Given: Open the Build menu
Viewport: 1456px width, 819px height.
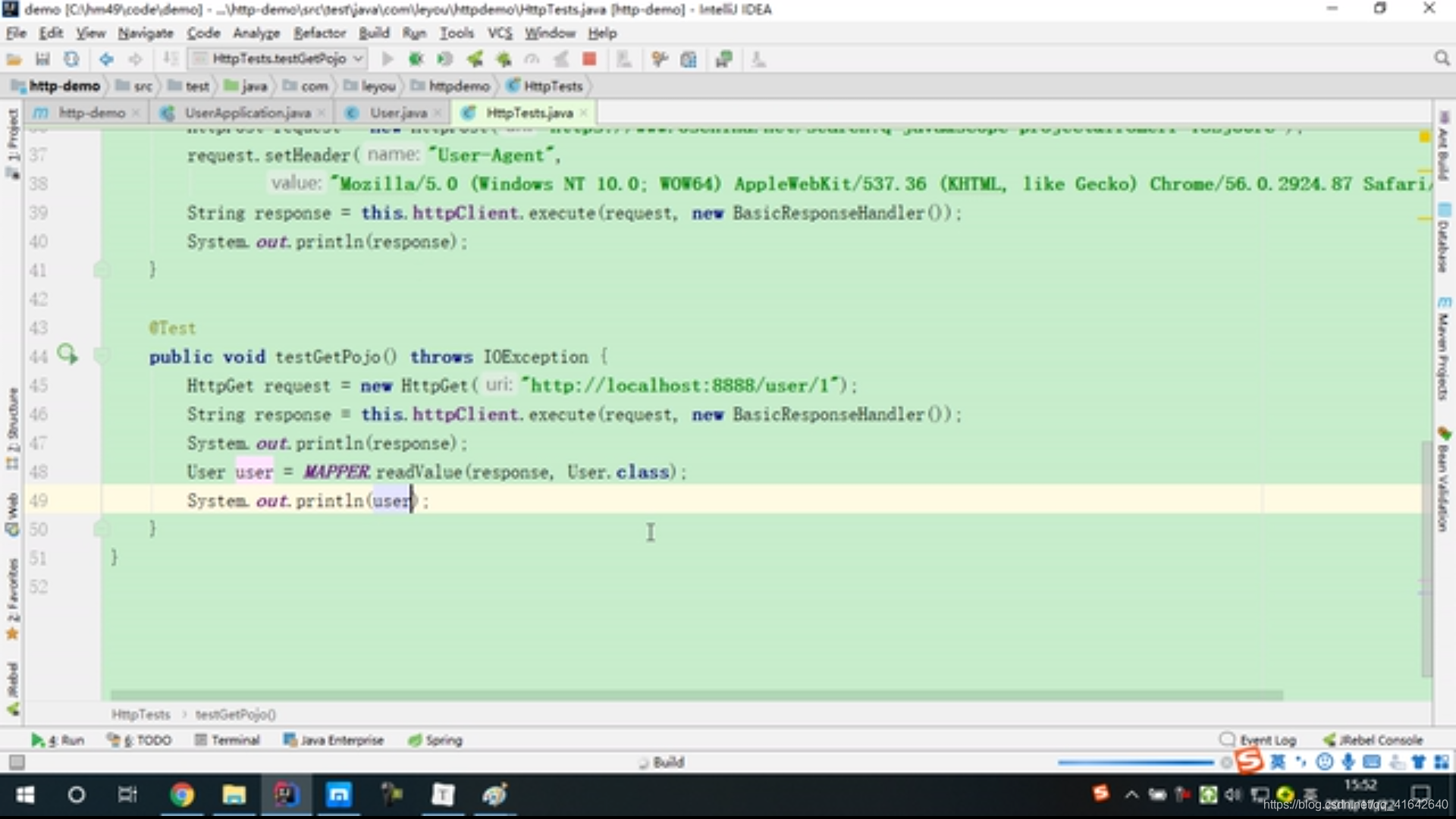Looking at the screenshot, I should click(x=374, y=33).
